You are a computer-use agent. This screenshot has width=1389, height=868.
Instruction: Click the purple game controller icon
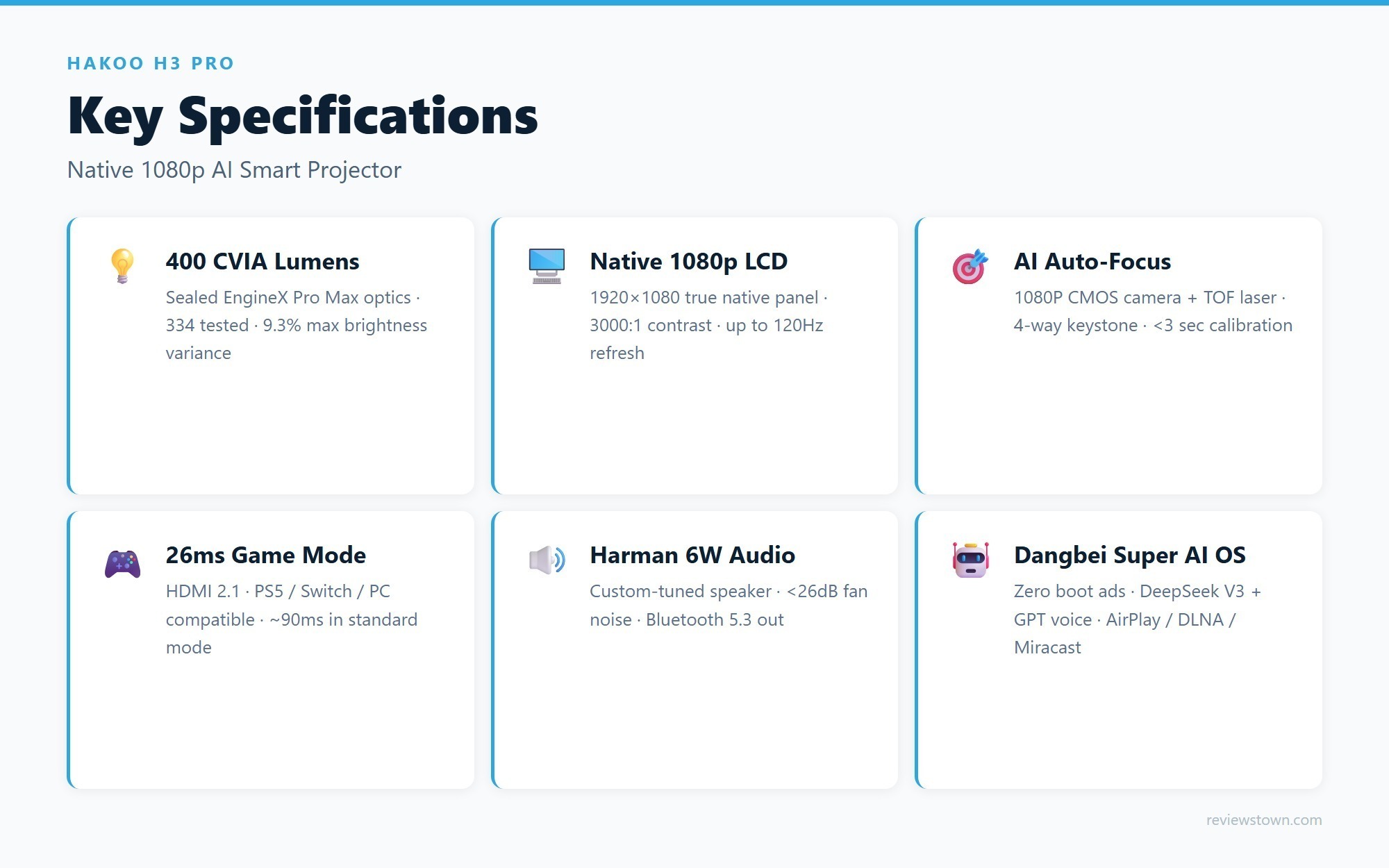(x=122, y=563)
